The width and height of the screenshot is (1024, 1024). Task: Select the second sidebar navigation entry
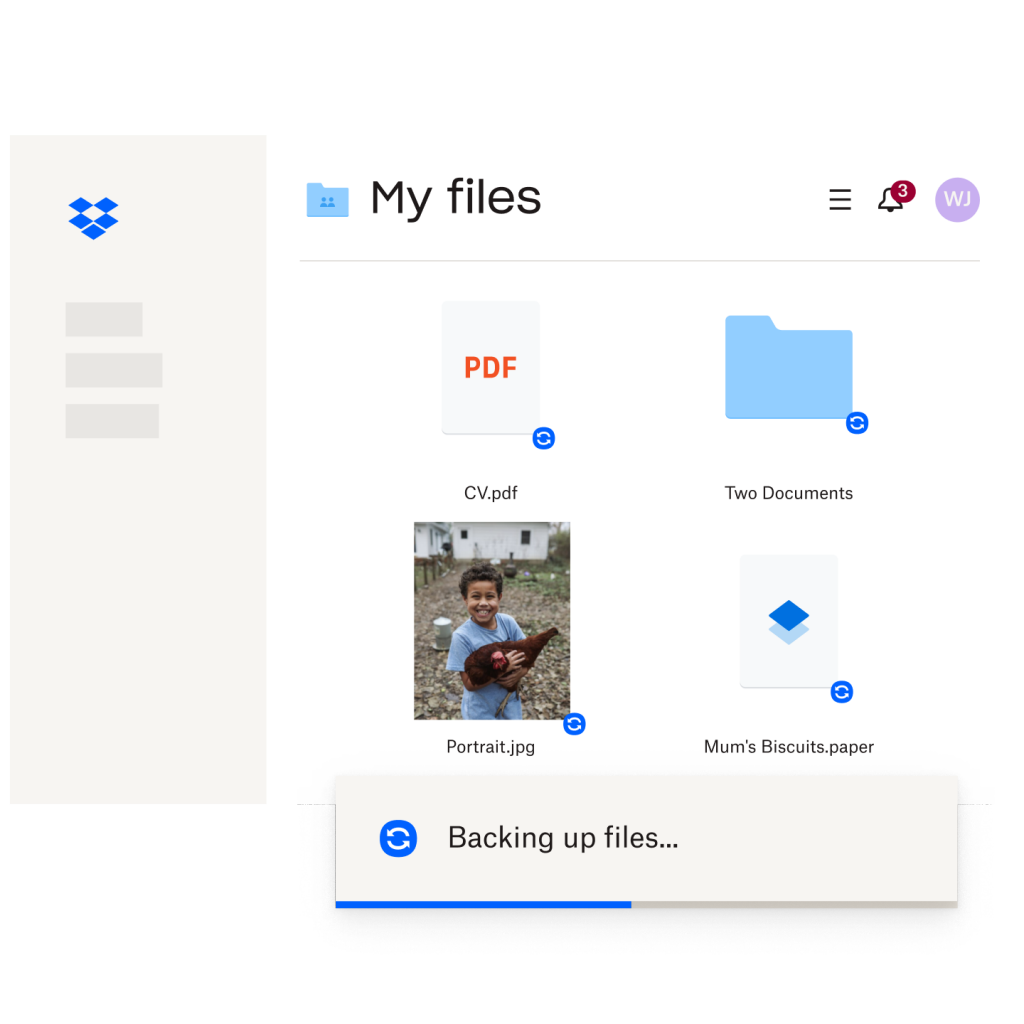click(113, 370)
